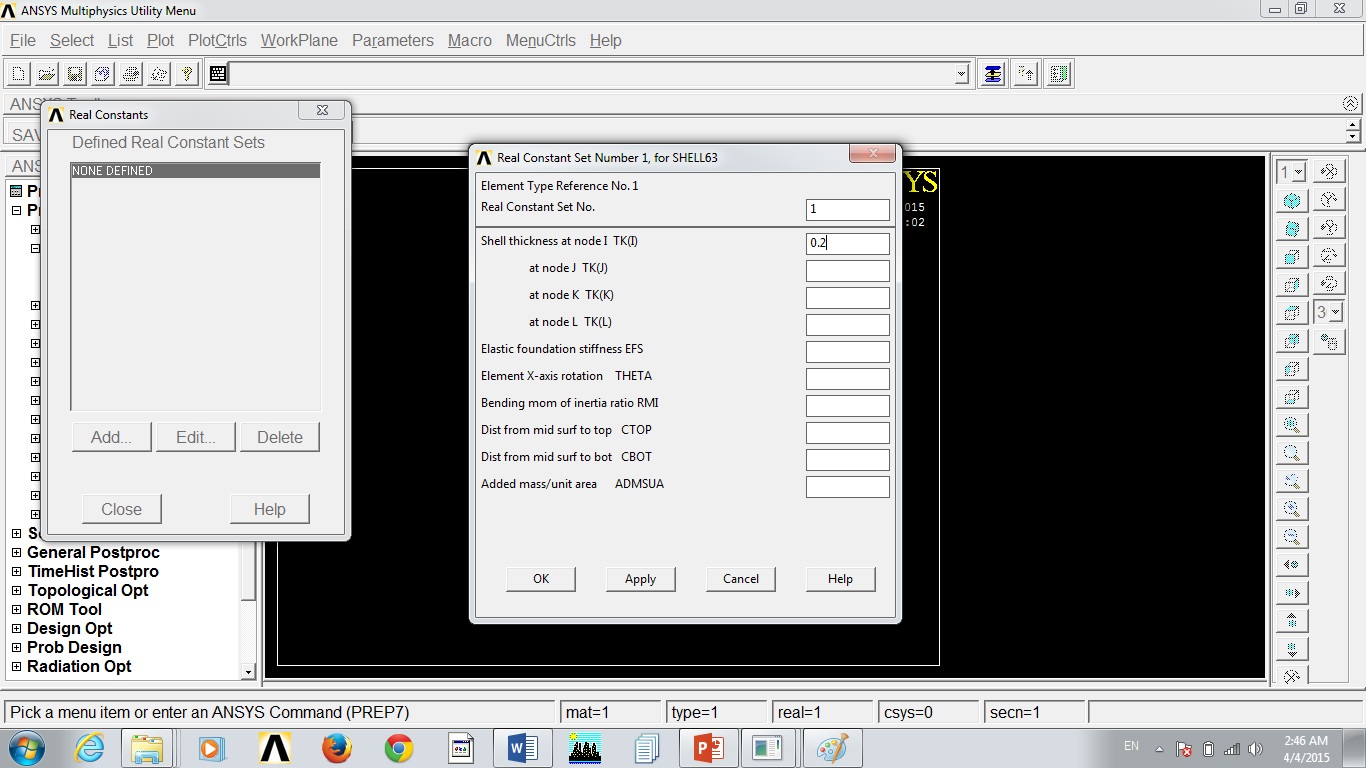Click Apply in Real Constant Set dialog
1366x768 pixels.
pyautogui.click(x=641, y=579)
